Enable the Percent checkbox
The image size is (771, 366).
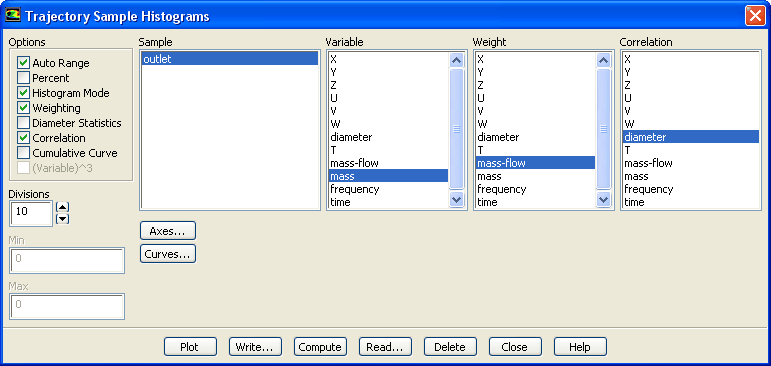click(x=23, y=78)
